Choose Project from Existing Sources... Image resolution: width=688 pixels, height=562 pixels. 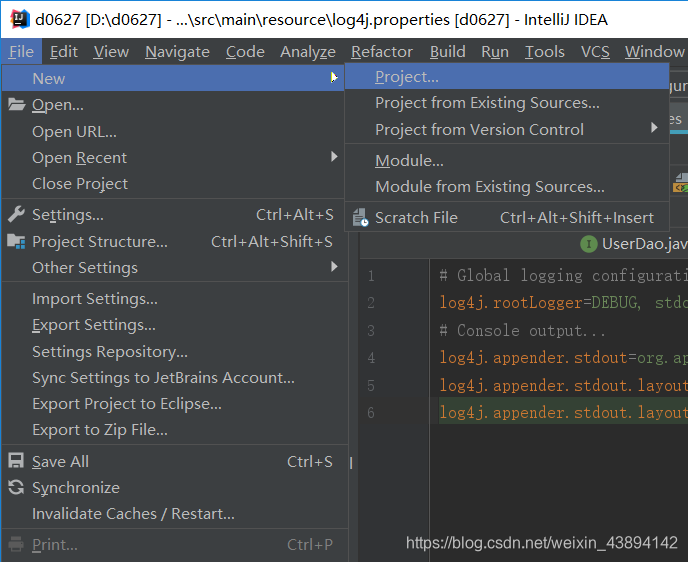[507, 103]
